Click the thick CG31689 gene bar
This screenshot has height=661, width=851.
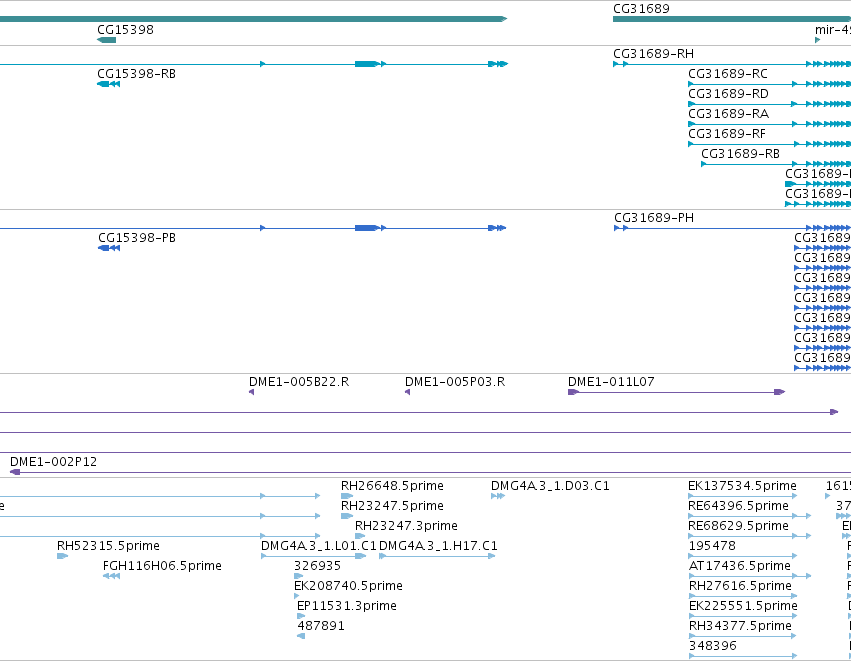tap(732, 19)
